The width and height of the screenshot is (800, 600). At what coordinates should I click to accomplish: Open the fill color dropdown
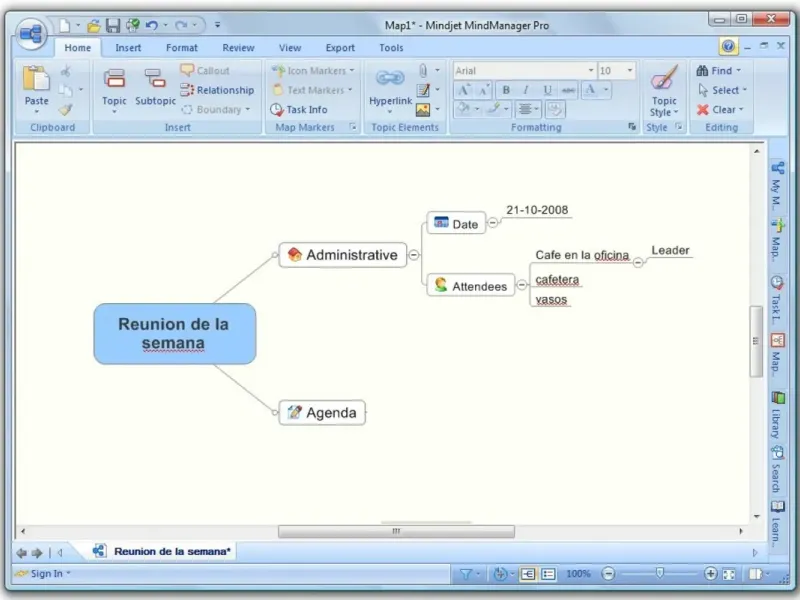coord(477,109)
